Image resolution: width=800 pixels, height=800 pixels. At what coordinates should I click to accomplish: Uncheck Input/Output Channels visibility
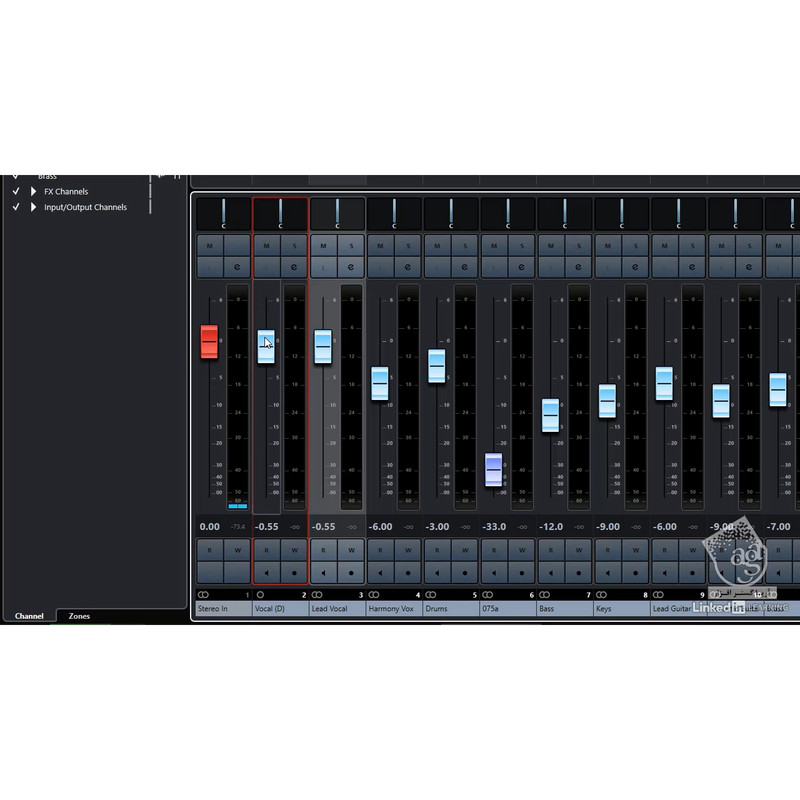point(16,207)
